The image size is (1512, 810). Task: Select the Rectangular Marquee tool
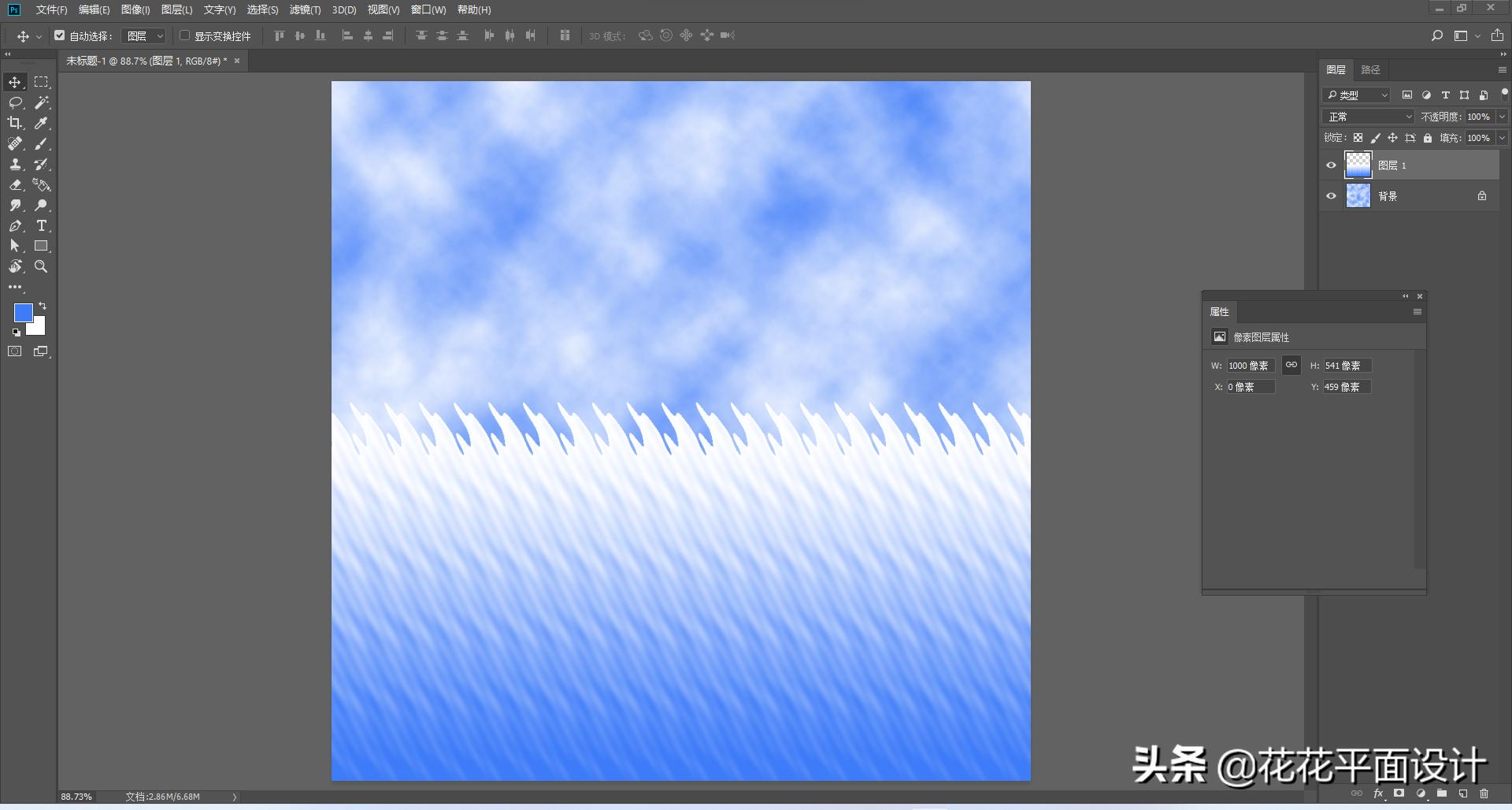pyautogui.click(x=42, y=82)
